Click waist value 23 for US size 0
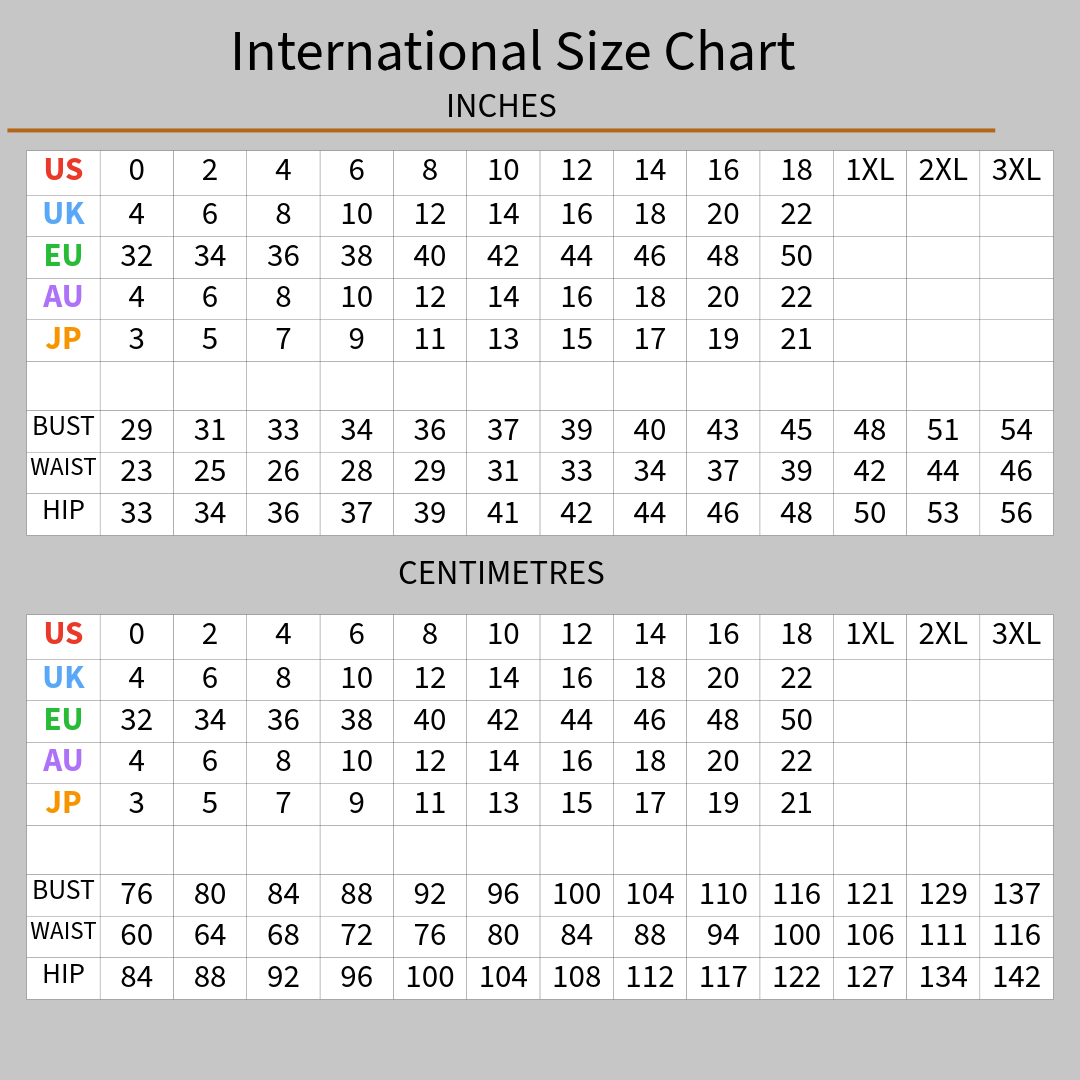Viewport: 1080px width, 1080px height. (x=136, y=471)
